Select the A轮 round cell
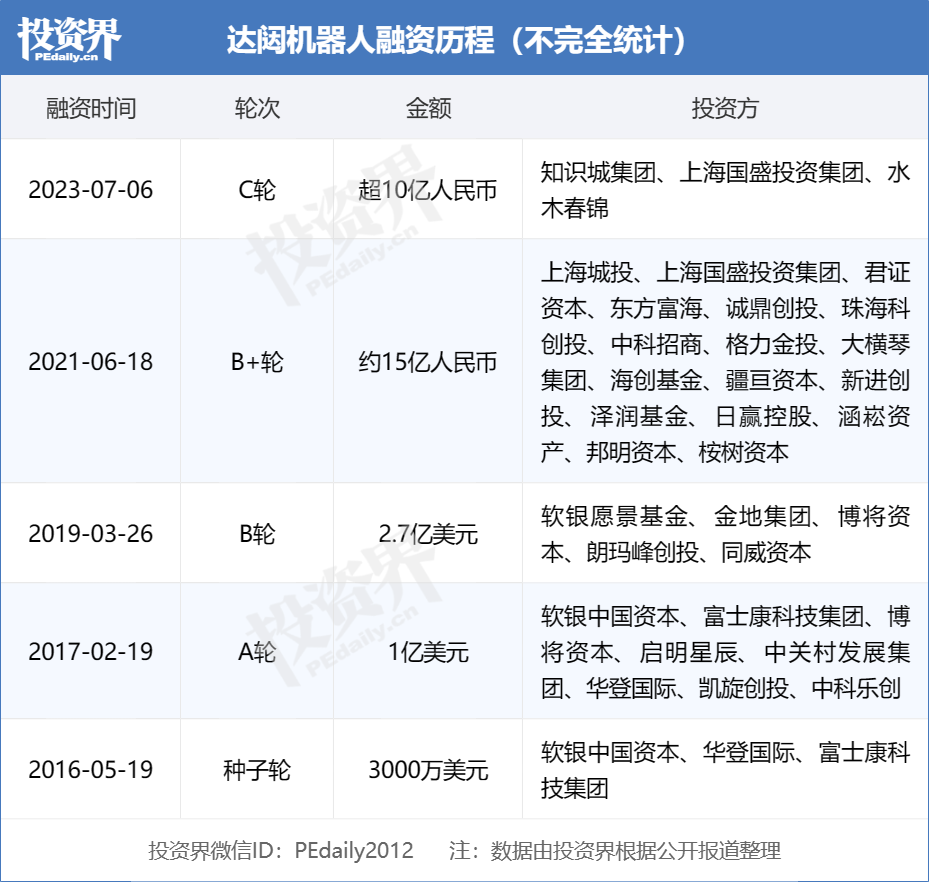 [257, 652]
